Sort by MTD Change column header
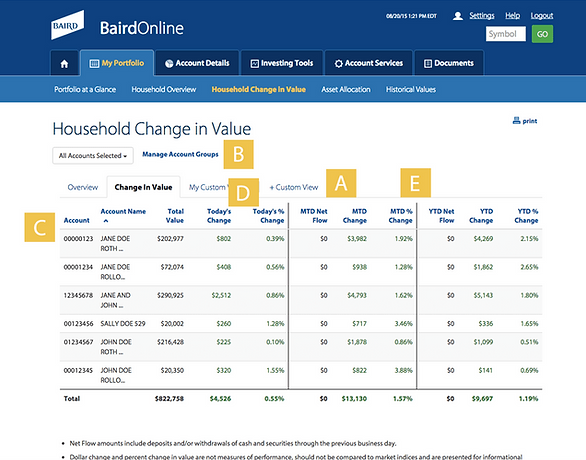This screenshot has height=460, width=586. (x=355, y=216)
